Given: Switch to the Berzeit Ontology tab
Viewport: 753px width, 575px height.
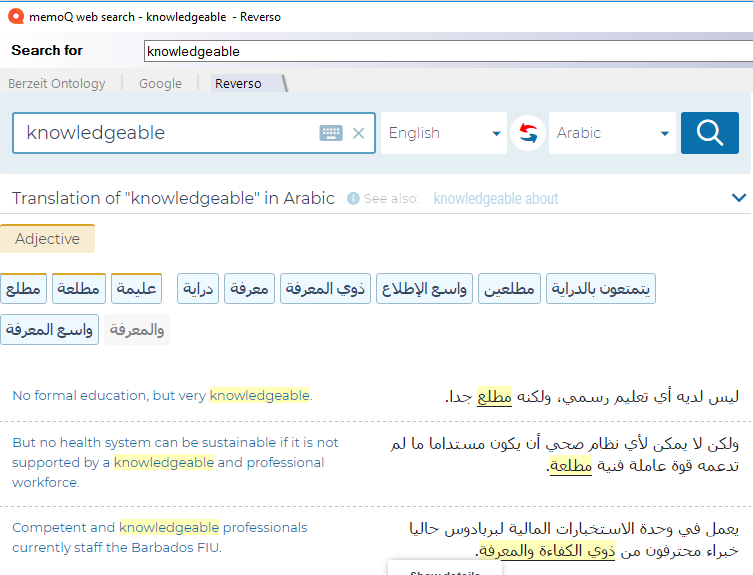Looking at the screenshot, I should click(x=56, y=84).
